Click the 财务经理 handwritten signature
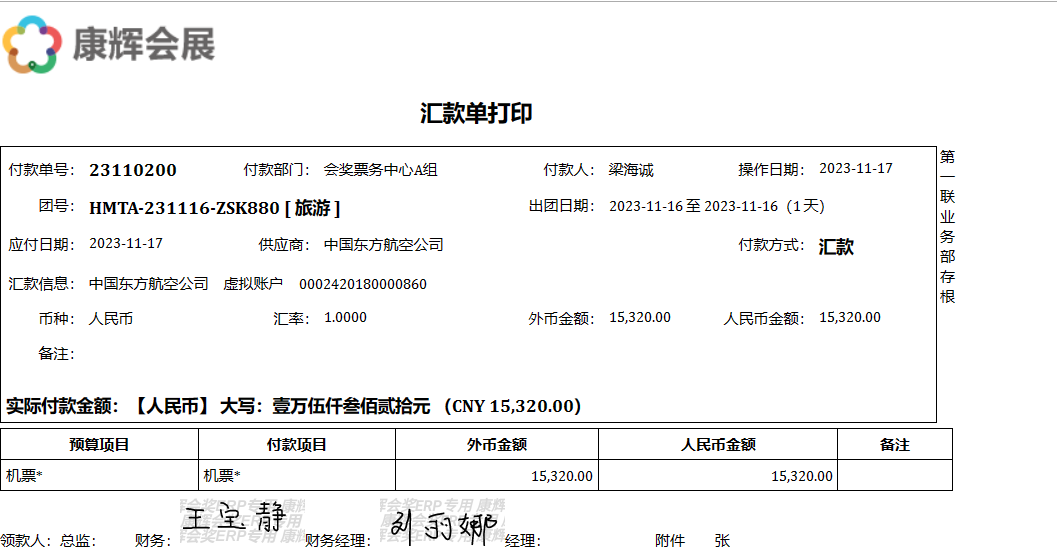Viewport: 1057px width, 557px height. click(440, 525)
